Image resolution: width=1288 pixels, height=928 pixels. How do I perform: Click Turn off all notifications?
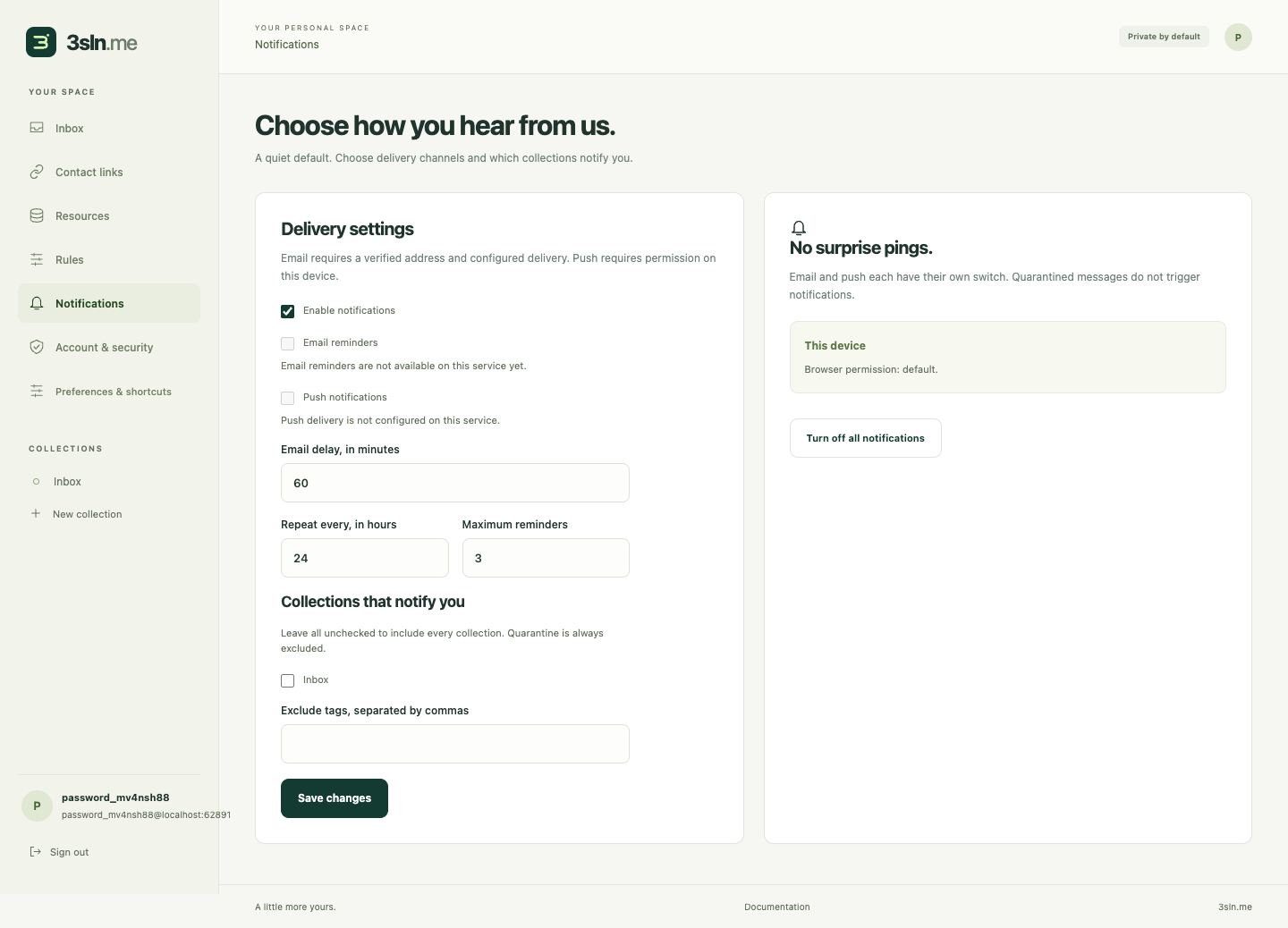(x=865, y=438)
